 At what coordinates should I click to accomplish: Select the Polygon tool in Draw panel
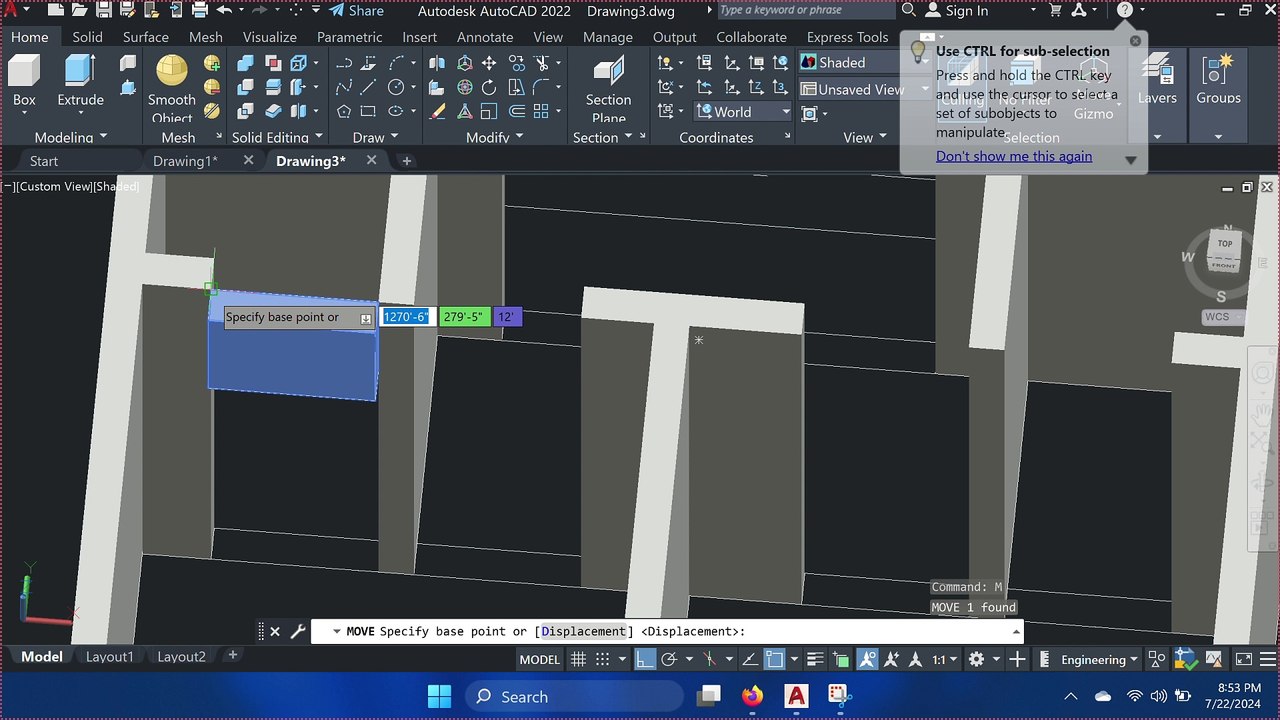344,112
